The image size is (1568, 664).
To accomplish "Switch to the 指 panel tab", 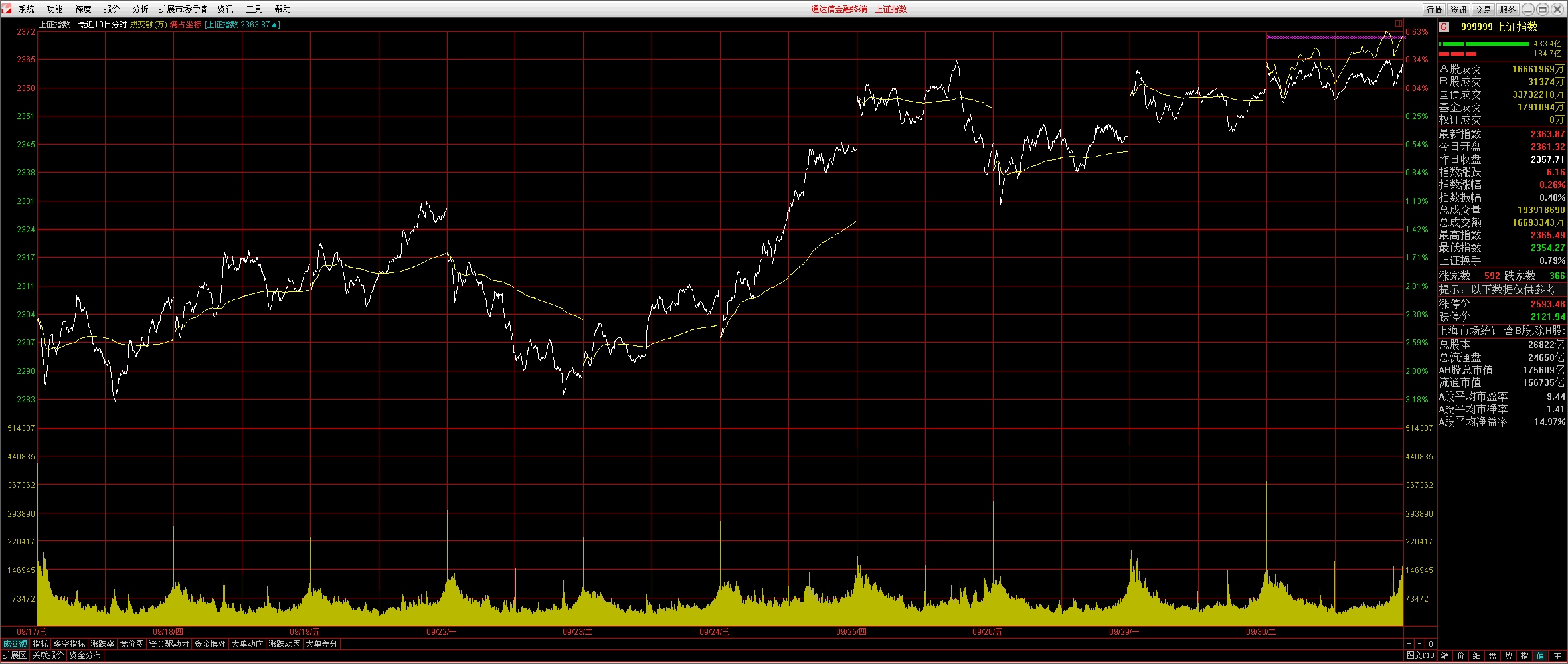I will pos(1525,655).
